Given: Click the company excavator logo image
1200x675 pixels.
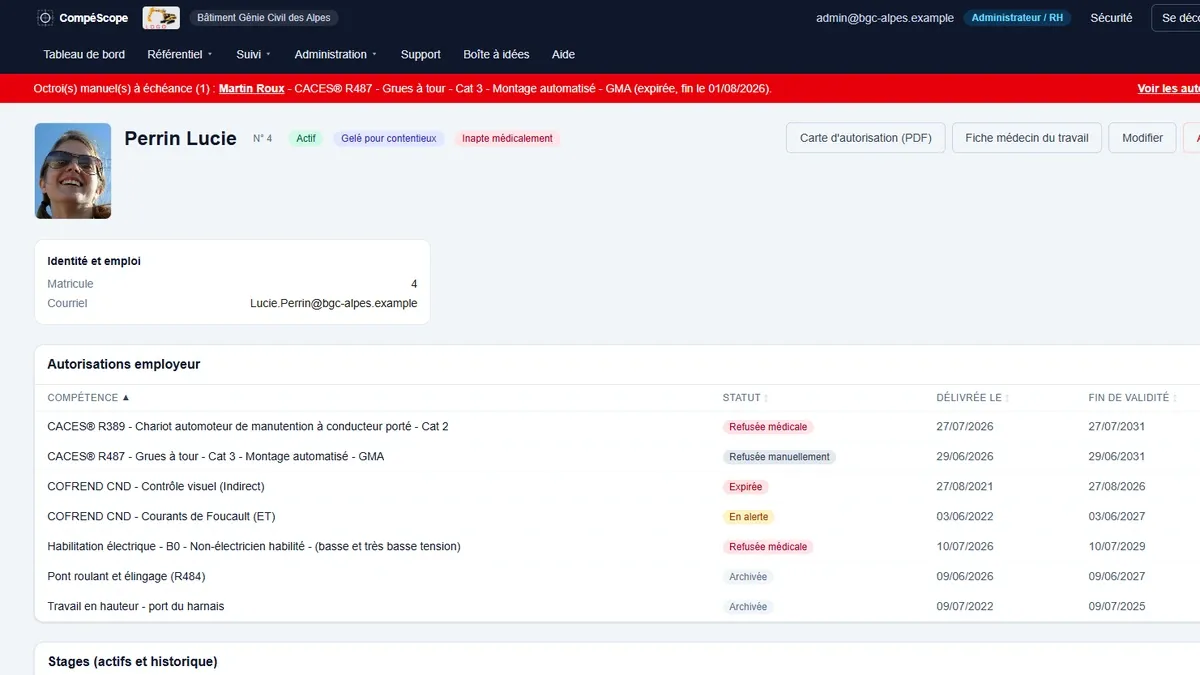Looking at the screenshot, I should pos(161,18).
